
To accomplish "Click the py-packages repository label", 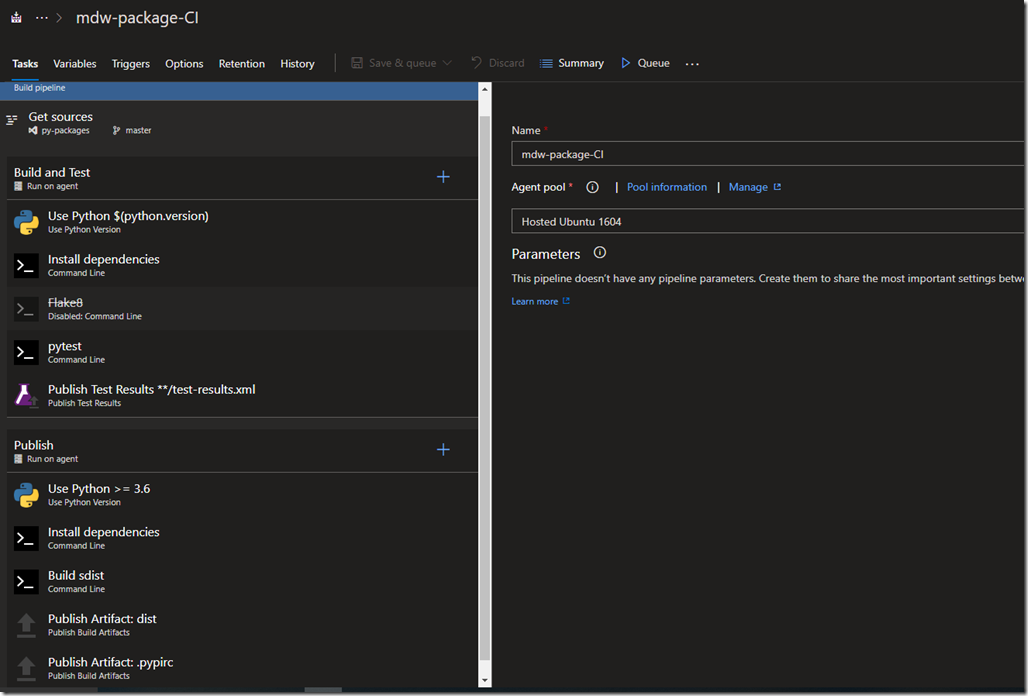I will (x=66, y=130).
